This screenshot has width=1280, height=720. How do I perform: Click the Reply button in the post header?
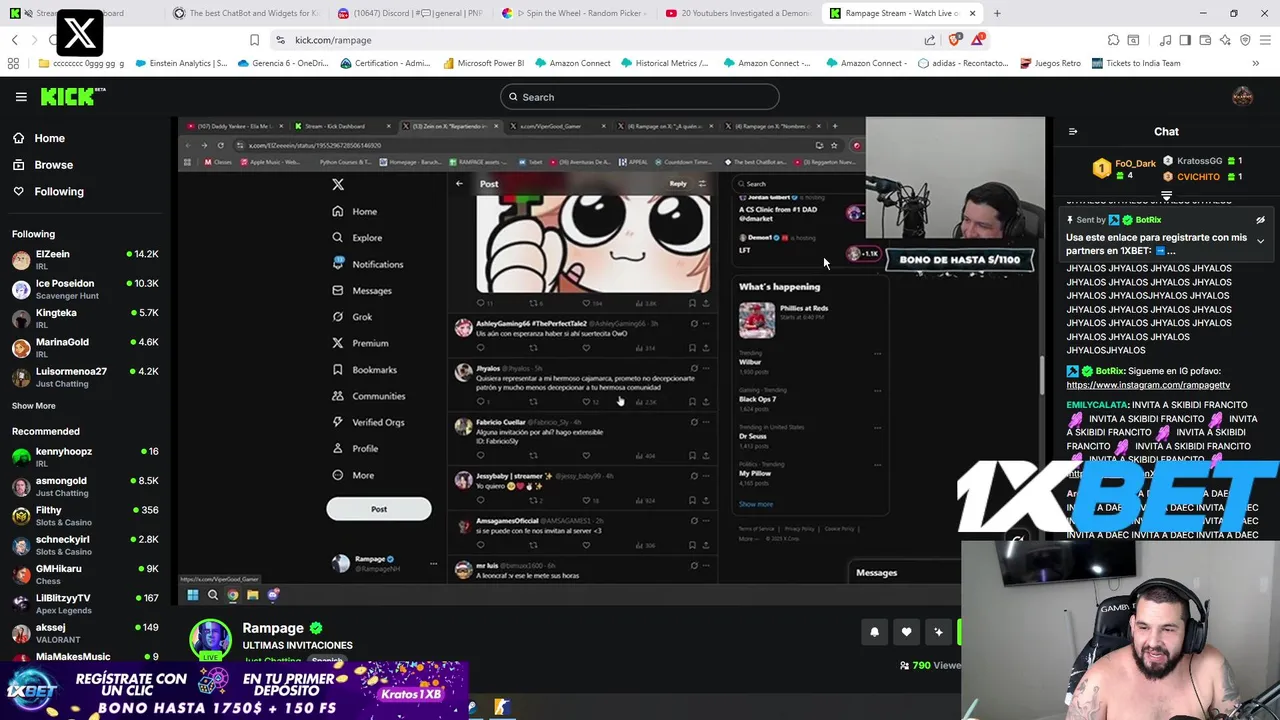coord(678,184)
